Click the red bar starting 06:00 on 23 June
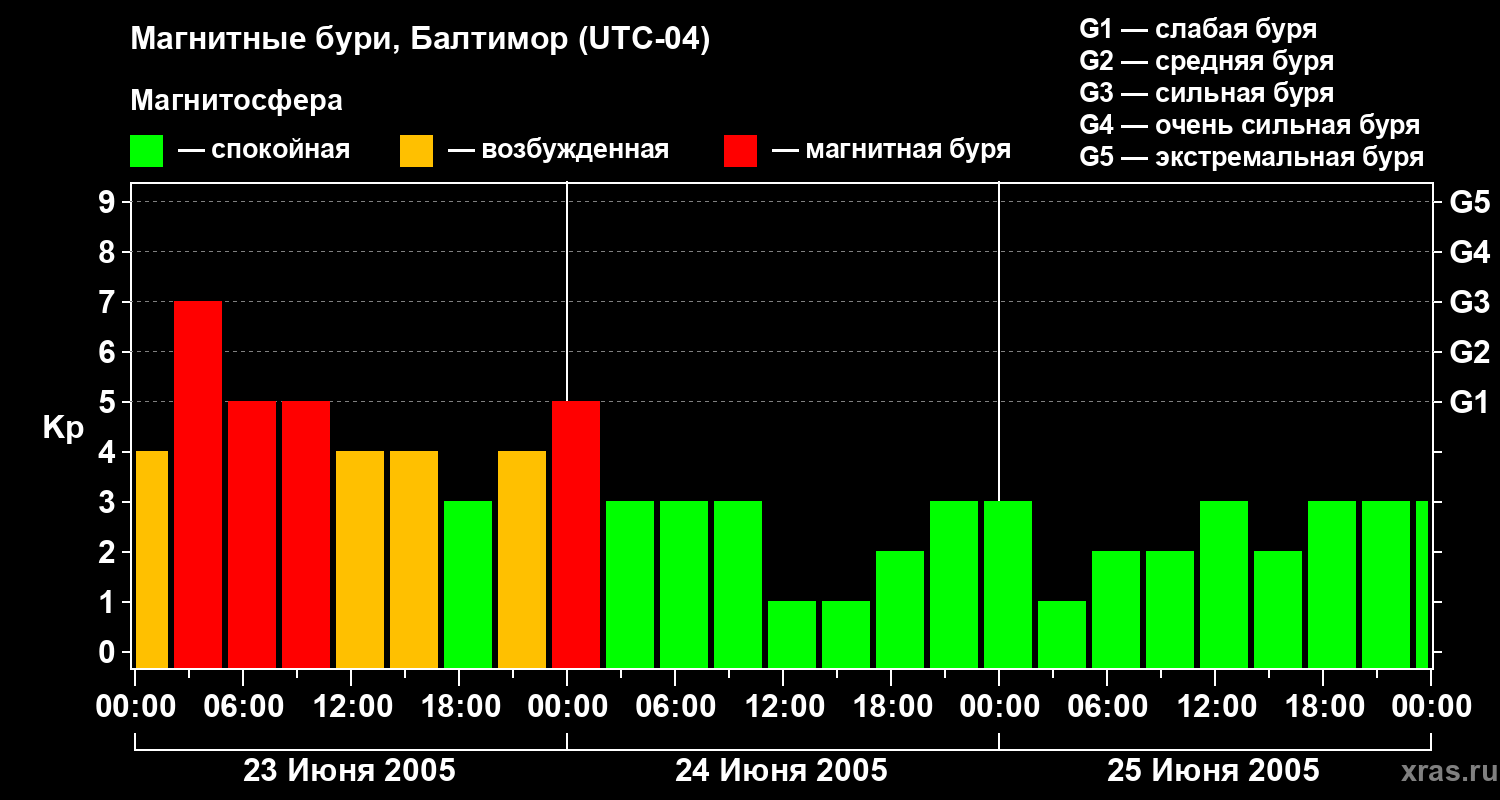This screenshot has width=1500, height=800. (x=252, y=534)
